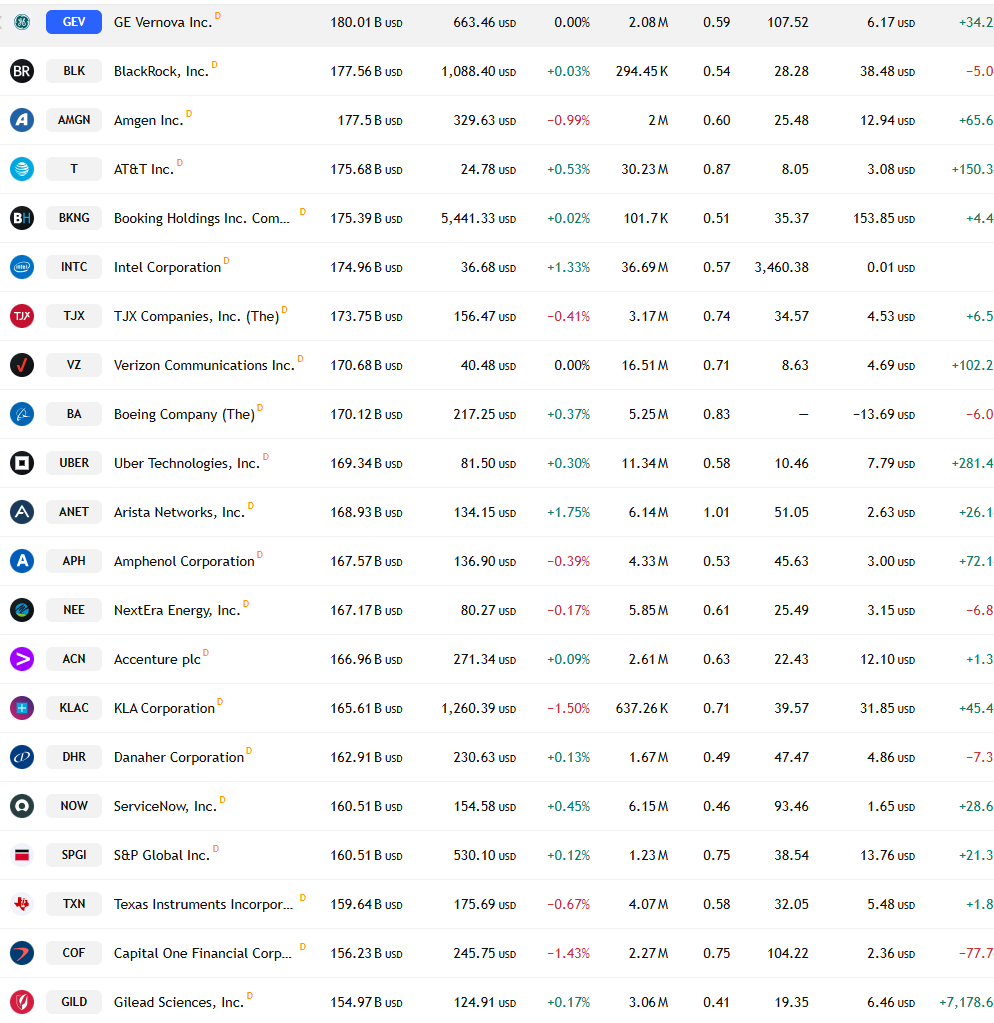Viewport: 994px width, 1023px height.
Task: Select the GEV ticker badge
Action: (74, 22)
